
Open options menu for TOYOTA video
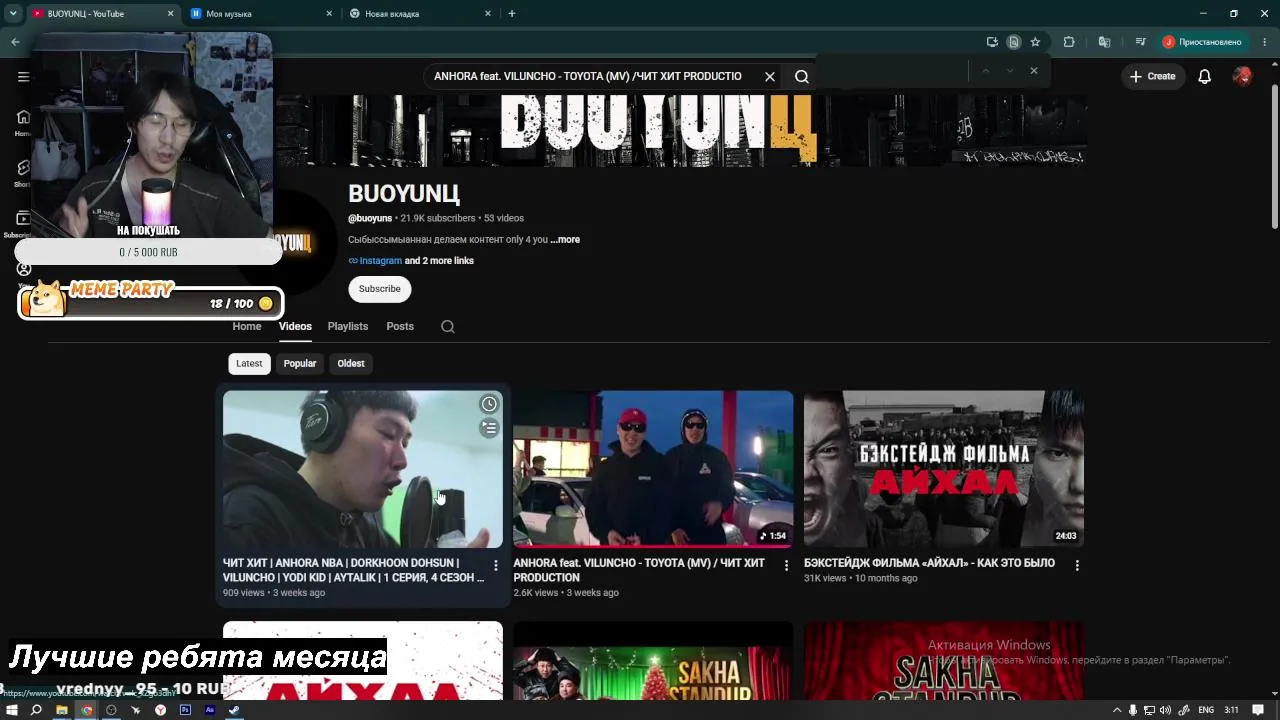pos(786,566)
